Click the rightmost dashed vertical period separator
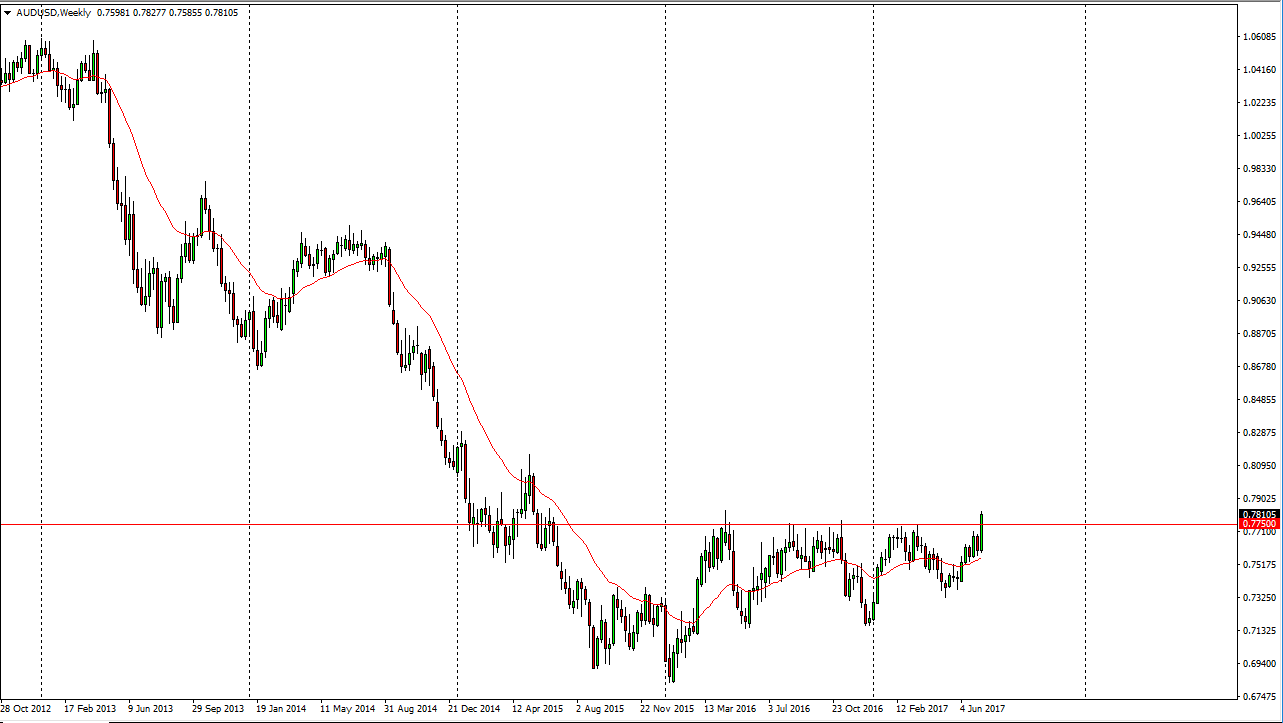The height and width of the screenshot is (723, 1283). tap(1085, 350)
